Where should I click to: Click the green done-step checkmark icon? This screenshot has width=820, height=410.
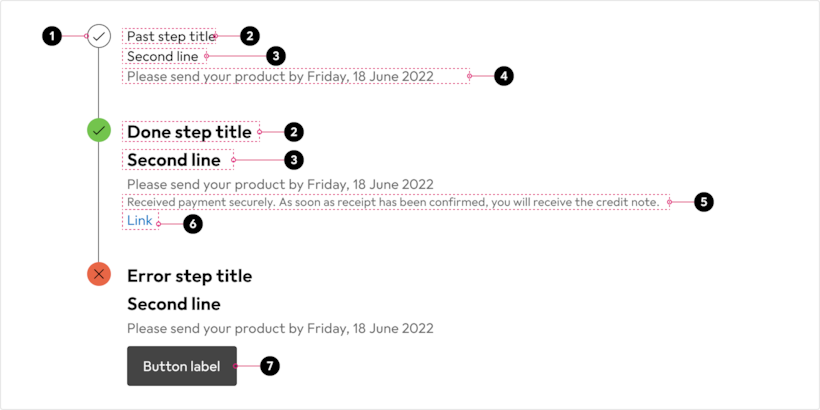click(99, 130)
